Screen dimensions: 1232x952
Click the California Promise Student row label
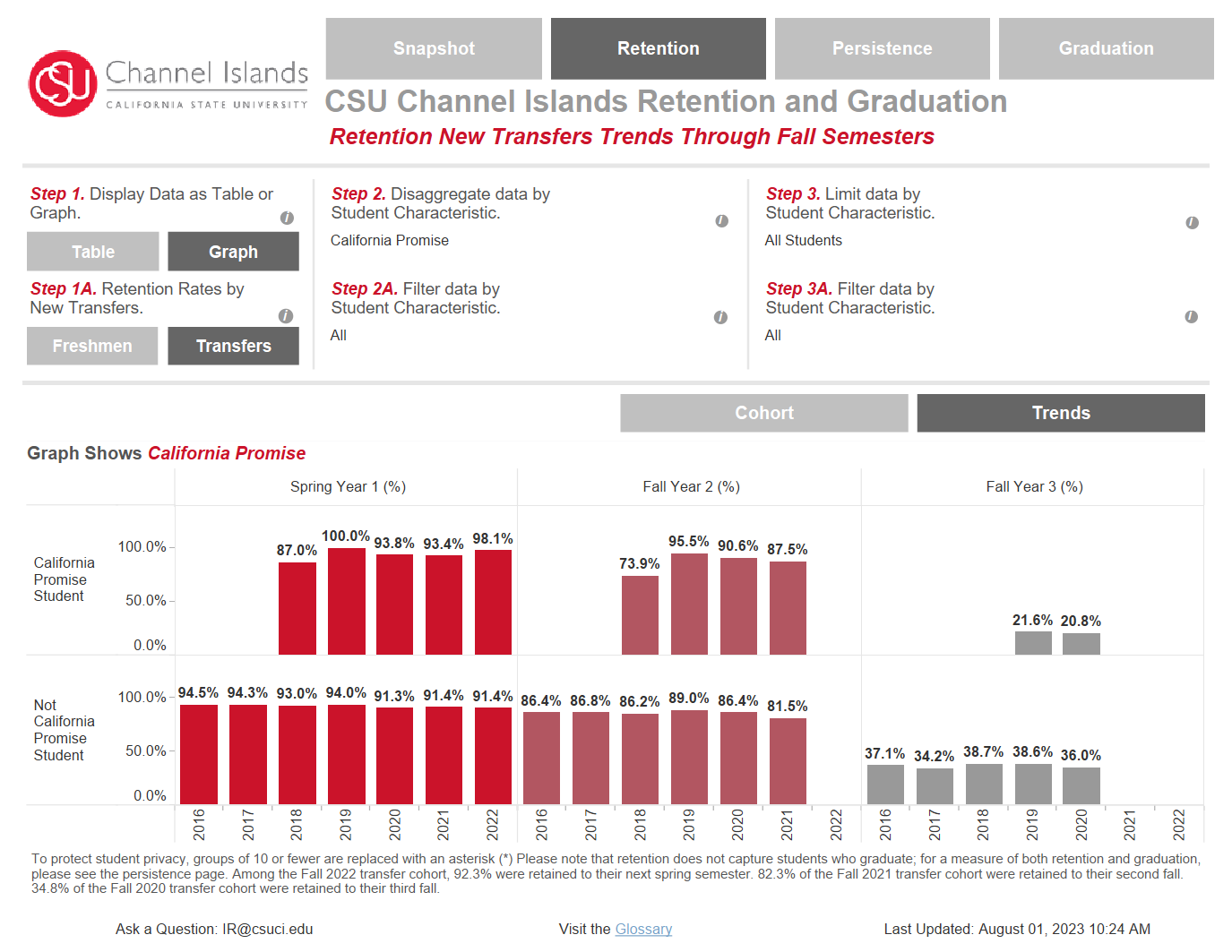click(65, 579)
